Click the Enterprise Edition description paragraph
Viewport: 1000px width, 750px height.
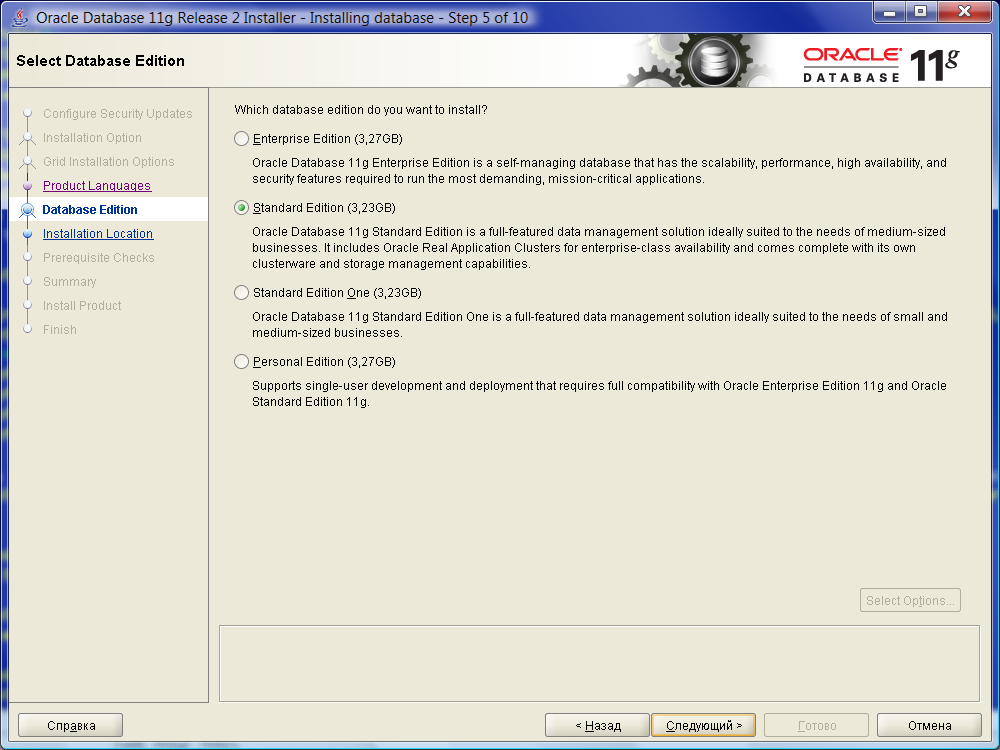599,171
